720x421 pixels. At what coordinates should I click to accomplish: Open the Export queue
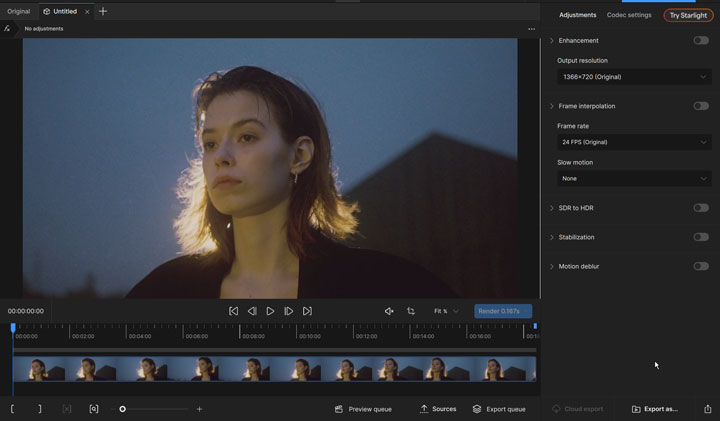point(499,409)
